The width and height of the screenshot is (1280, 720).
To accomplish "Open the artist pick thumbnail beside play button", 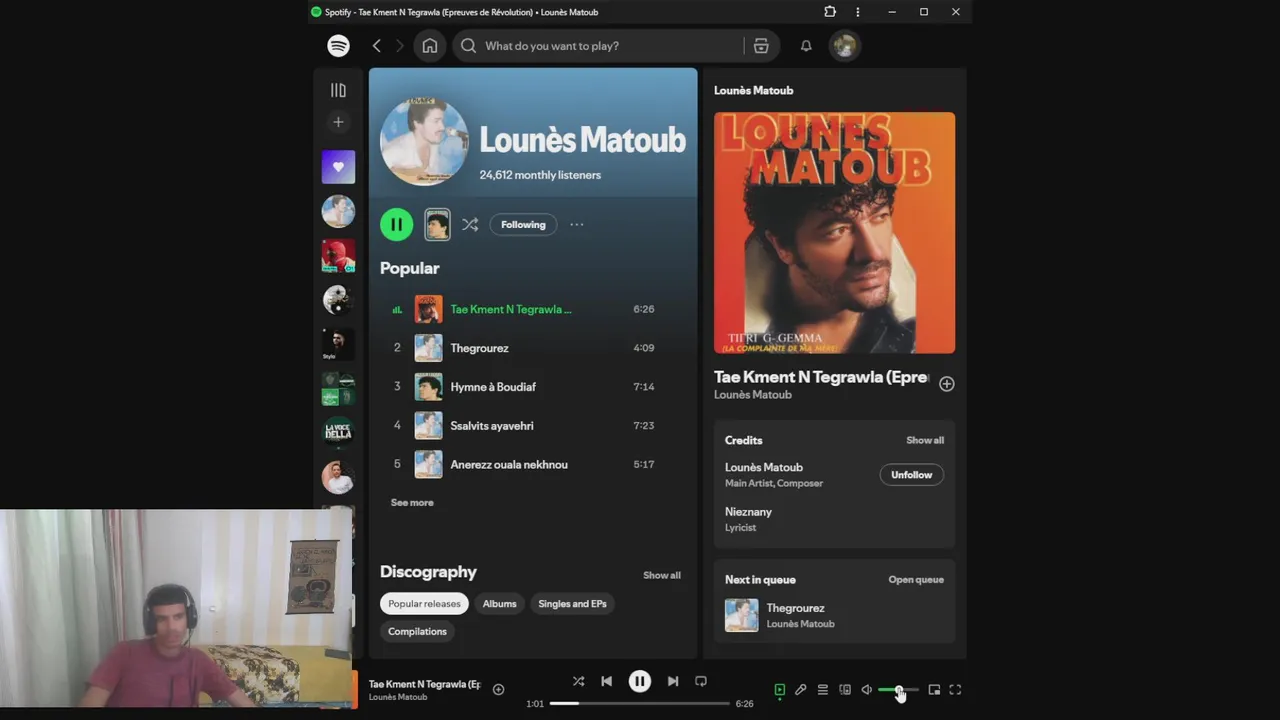I will (x=437, y=225).
